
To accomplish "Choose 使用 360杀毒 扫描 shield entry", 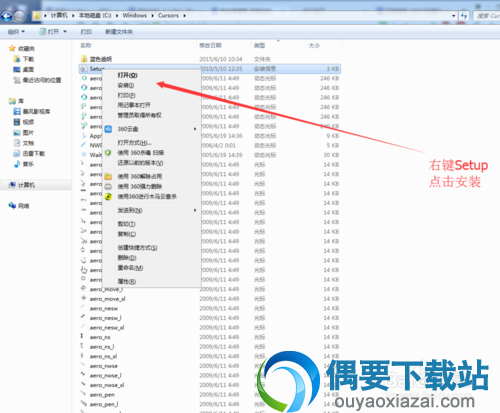I will click(x=152, y=153).
